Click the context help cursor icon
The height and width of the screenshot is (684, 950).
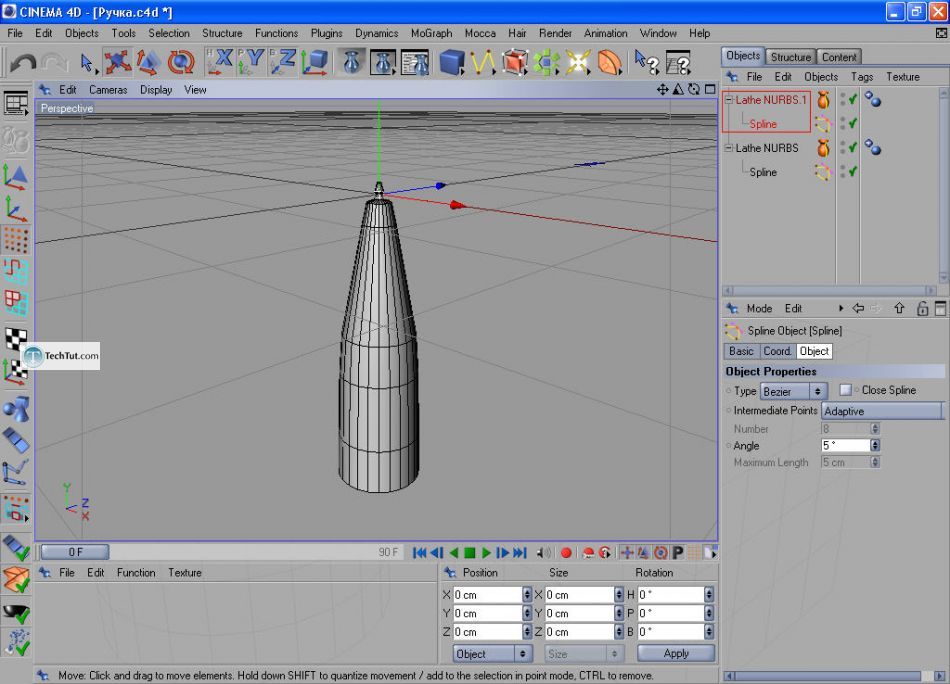(x=646, y=62)
